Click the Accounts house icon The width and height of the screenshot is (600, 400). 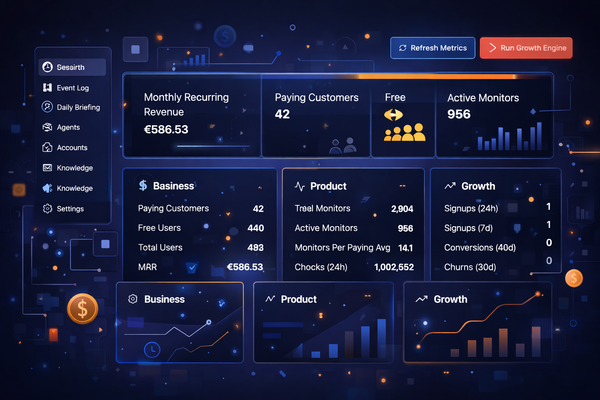coord(47,147)
